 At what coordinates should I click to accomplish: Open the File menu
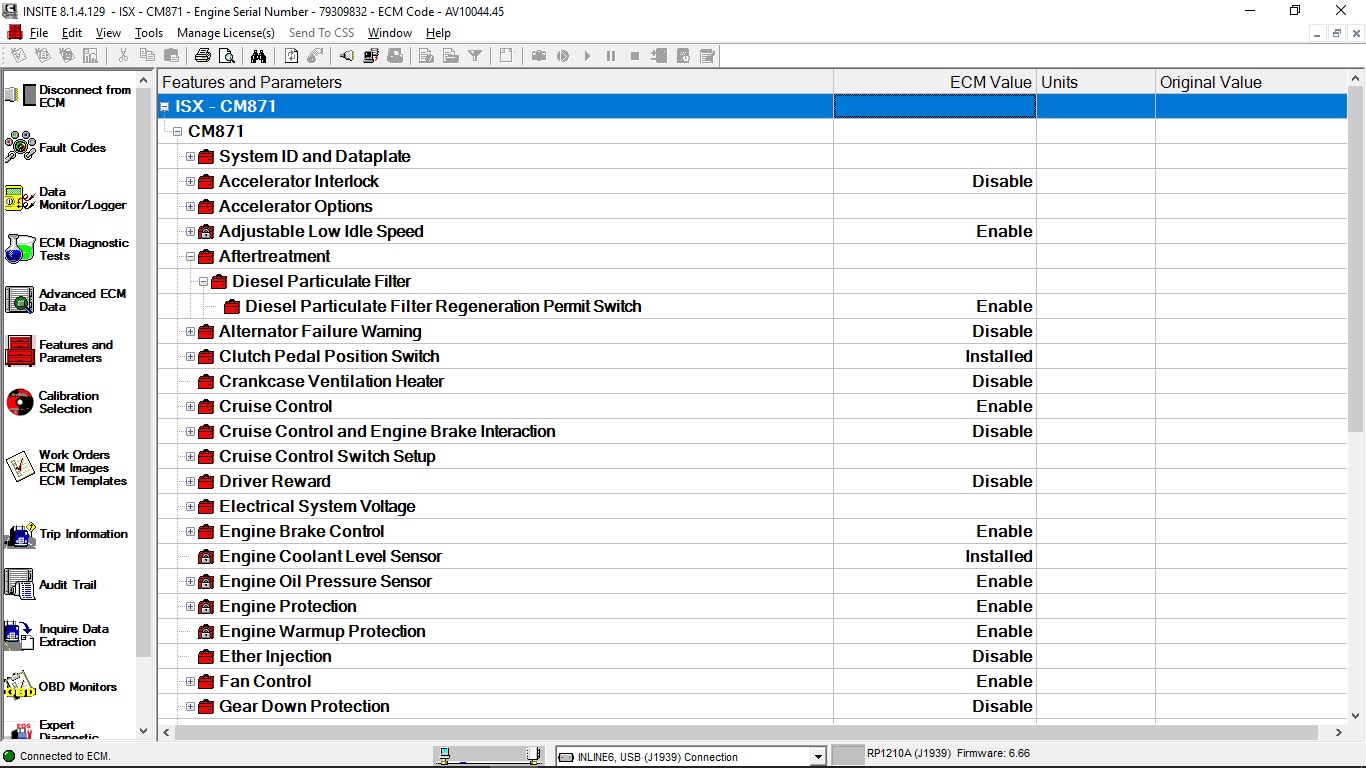coord(39,33)
